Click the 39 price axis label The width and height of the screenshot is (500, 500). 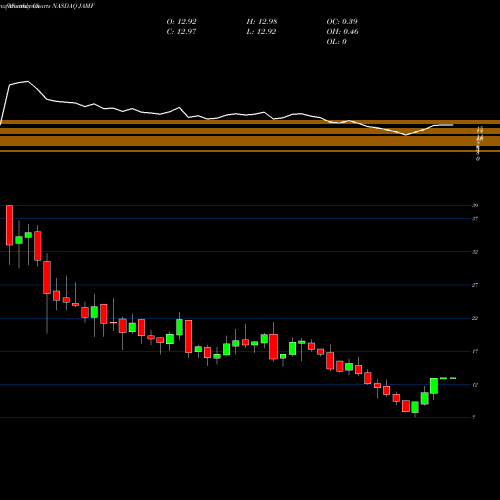point(475,205)
